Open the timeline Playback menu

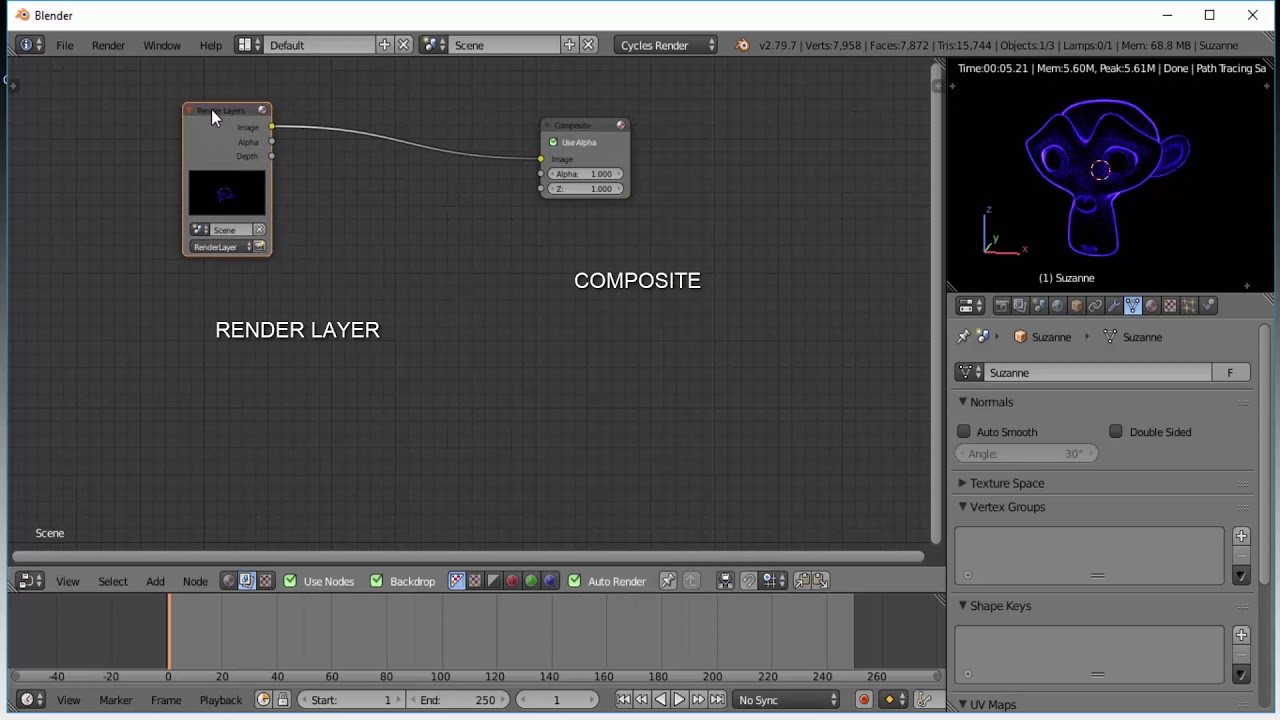[x=221, y=700]
